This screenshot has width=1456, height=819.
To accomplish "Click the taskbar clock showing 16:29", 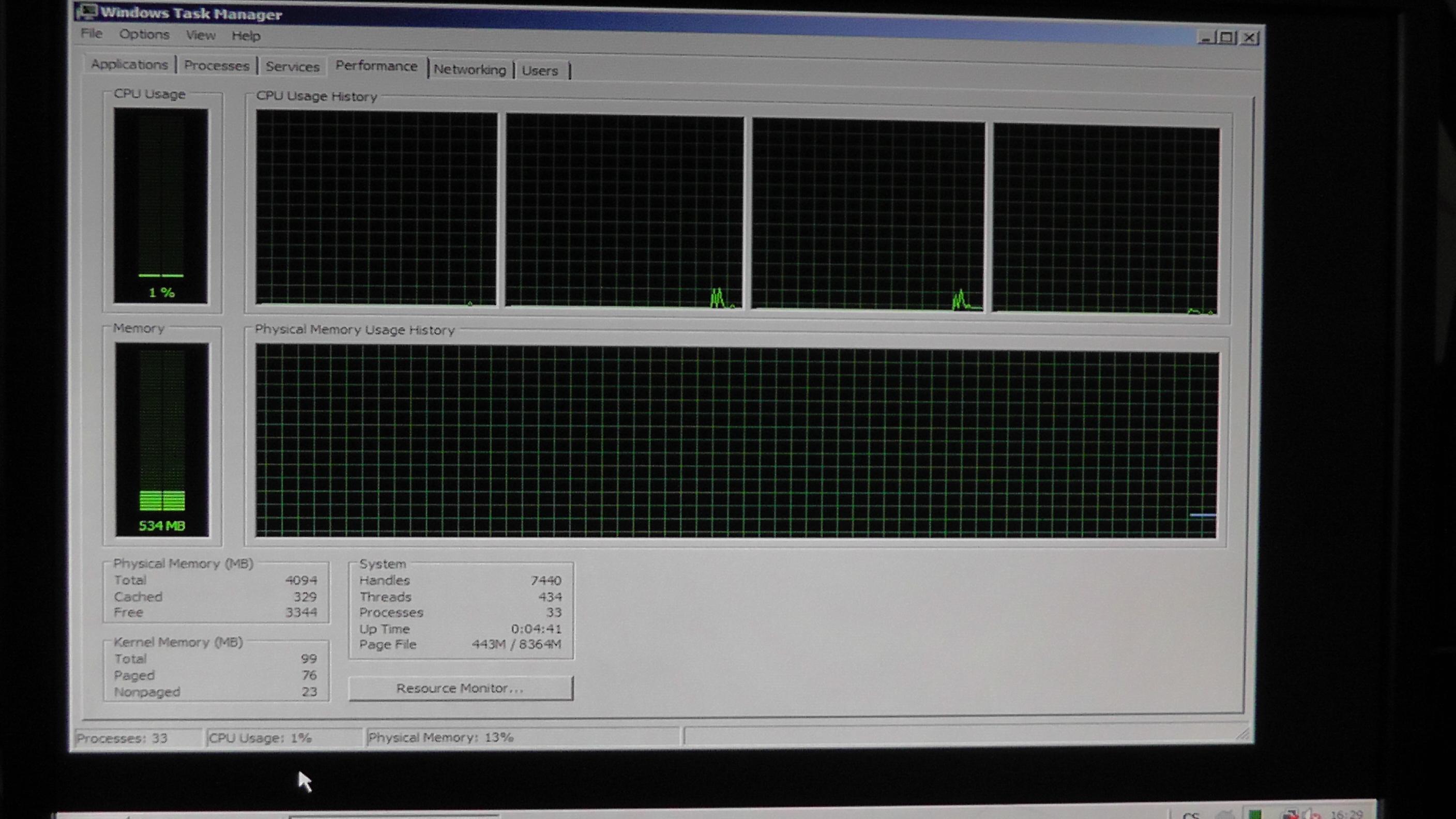I will (1346, 814).
